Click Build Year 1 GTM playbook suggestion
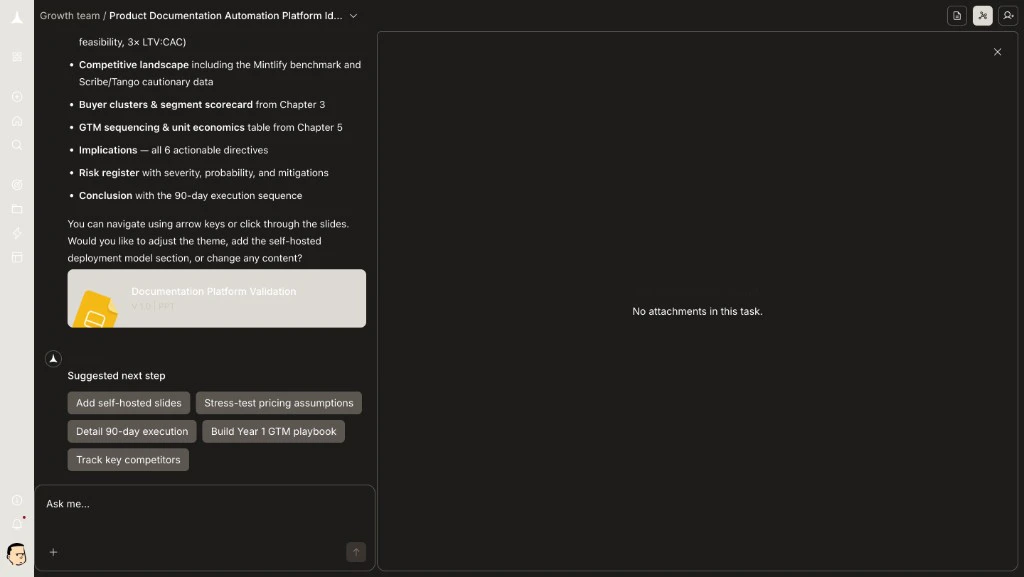This screenshot has width=1024, height=577. 273,431
